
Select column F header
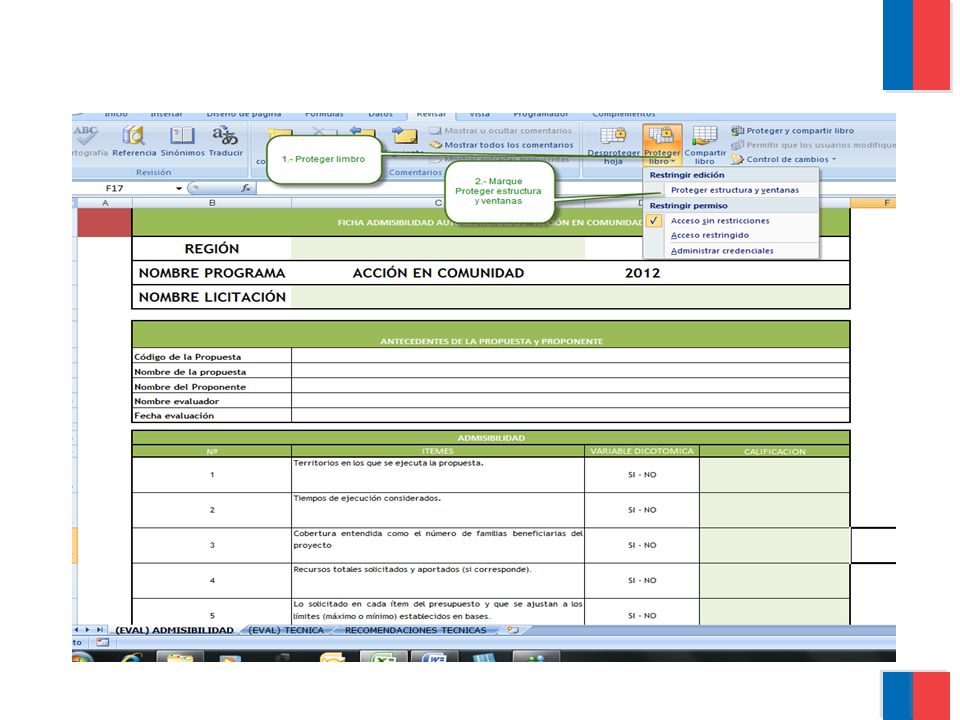click(873, 203)
